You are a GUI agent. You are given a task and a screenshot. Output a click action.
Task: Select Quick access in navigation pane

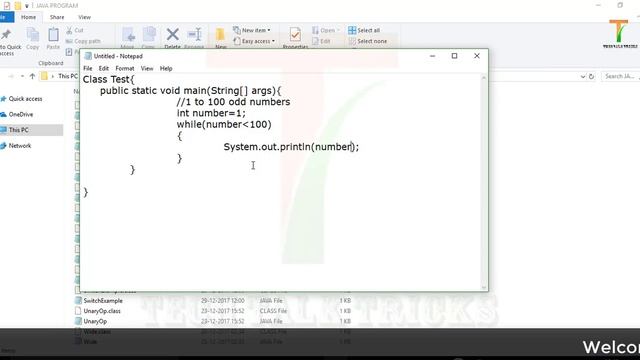[x=25, y=99]
